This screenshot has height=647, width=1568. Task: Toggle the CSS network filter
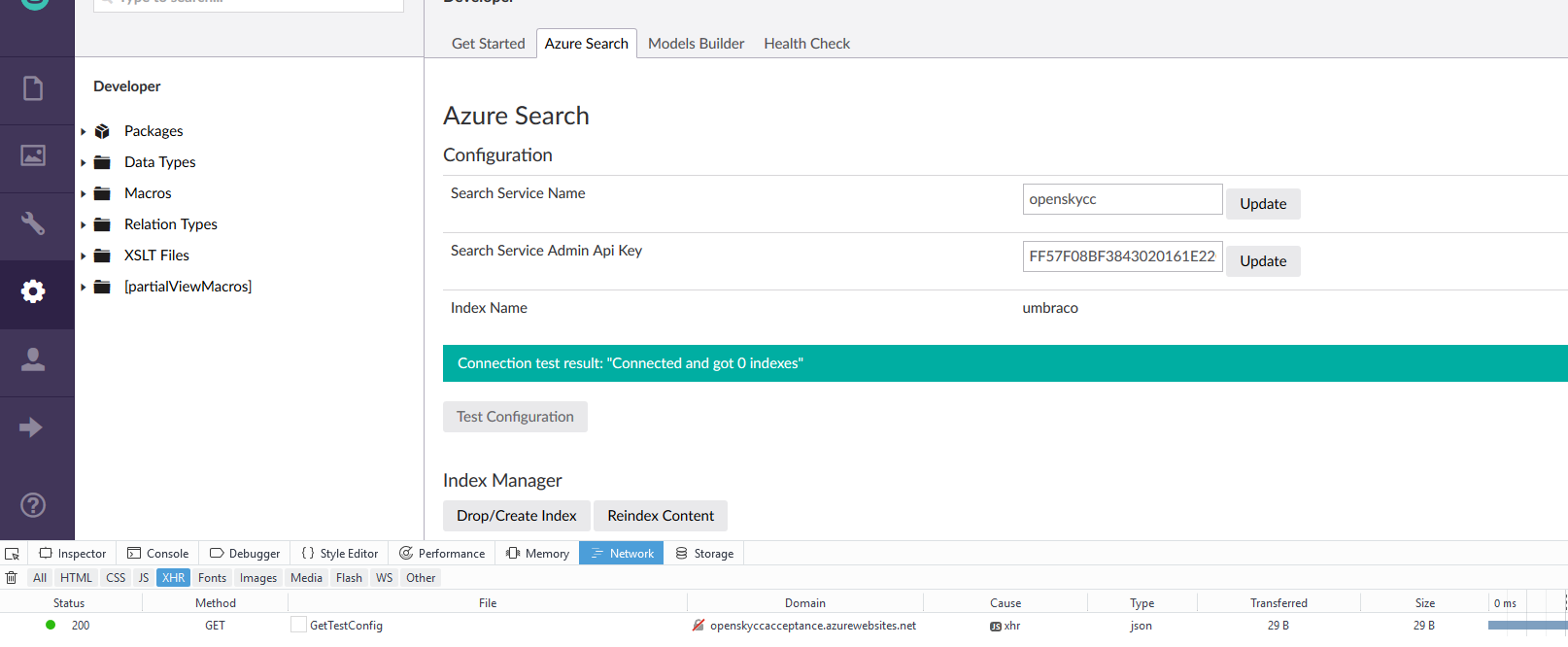pos(116,578)
